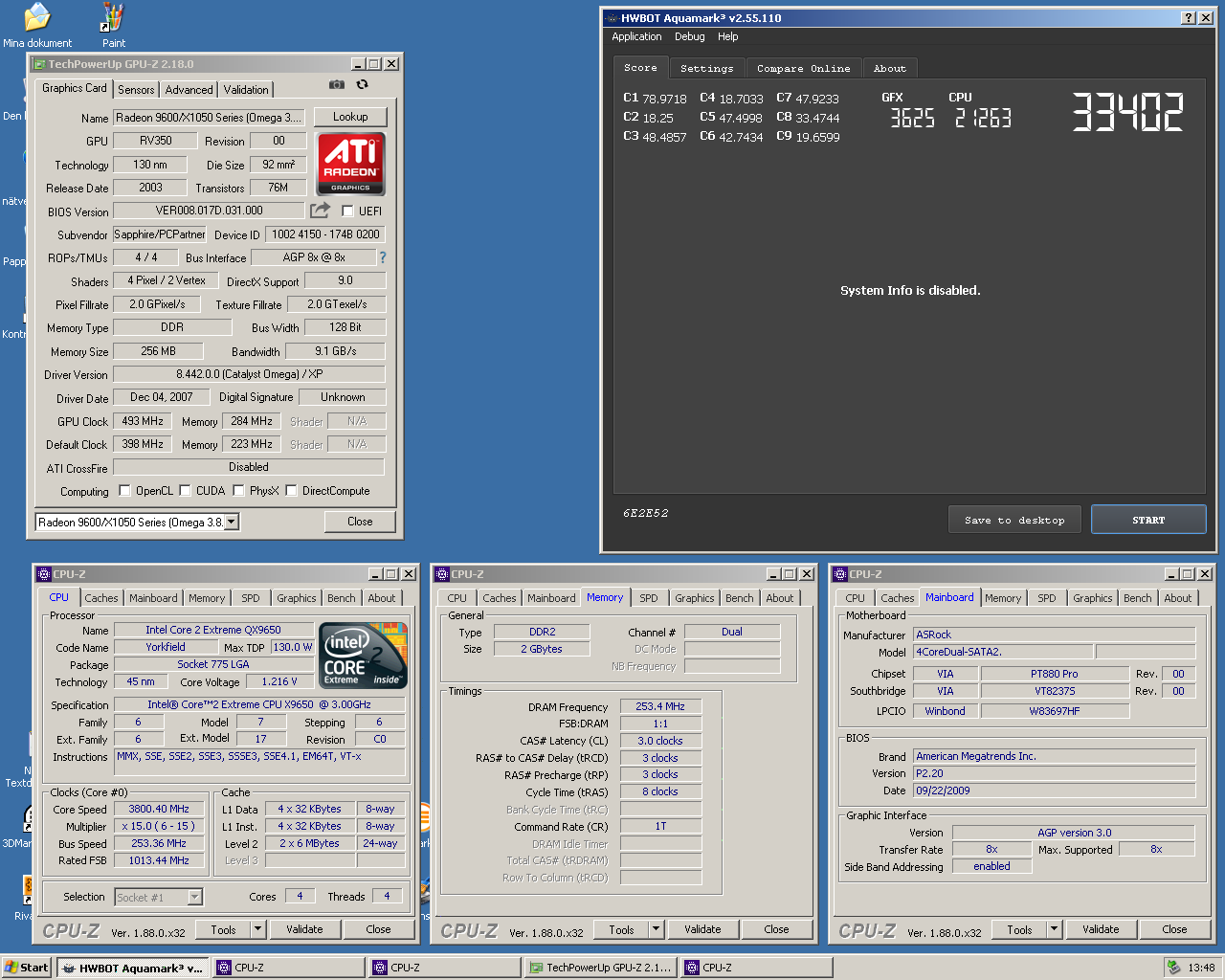Expand Tools dropdown arrow in CPU-Z Mainboard window

pyautogui.click(x=1054, y=929)
